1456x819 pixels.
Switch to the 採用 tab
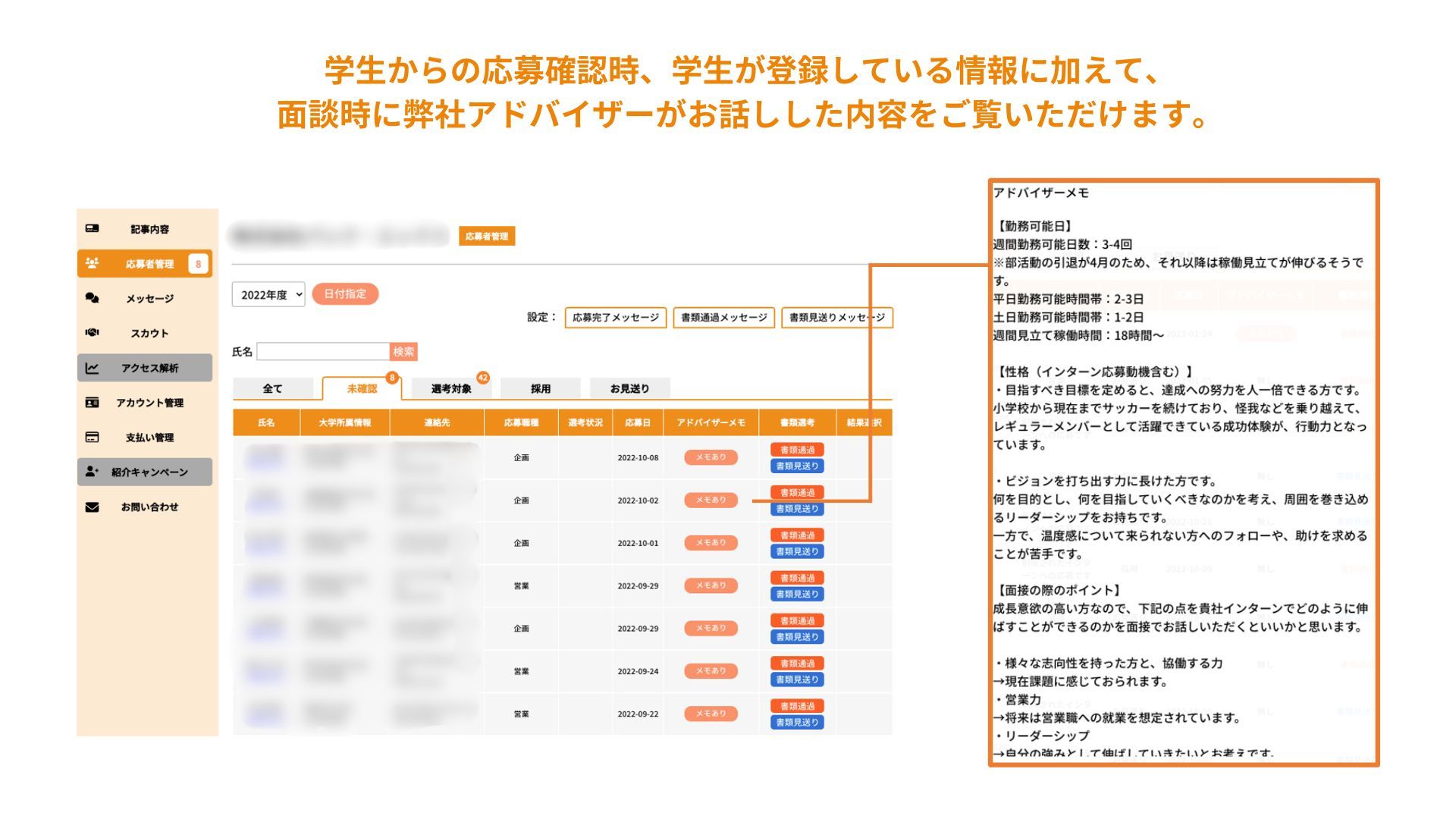point(541,388)
